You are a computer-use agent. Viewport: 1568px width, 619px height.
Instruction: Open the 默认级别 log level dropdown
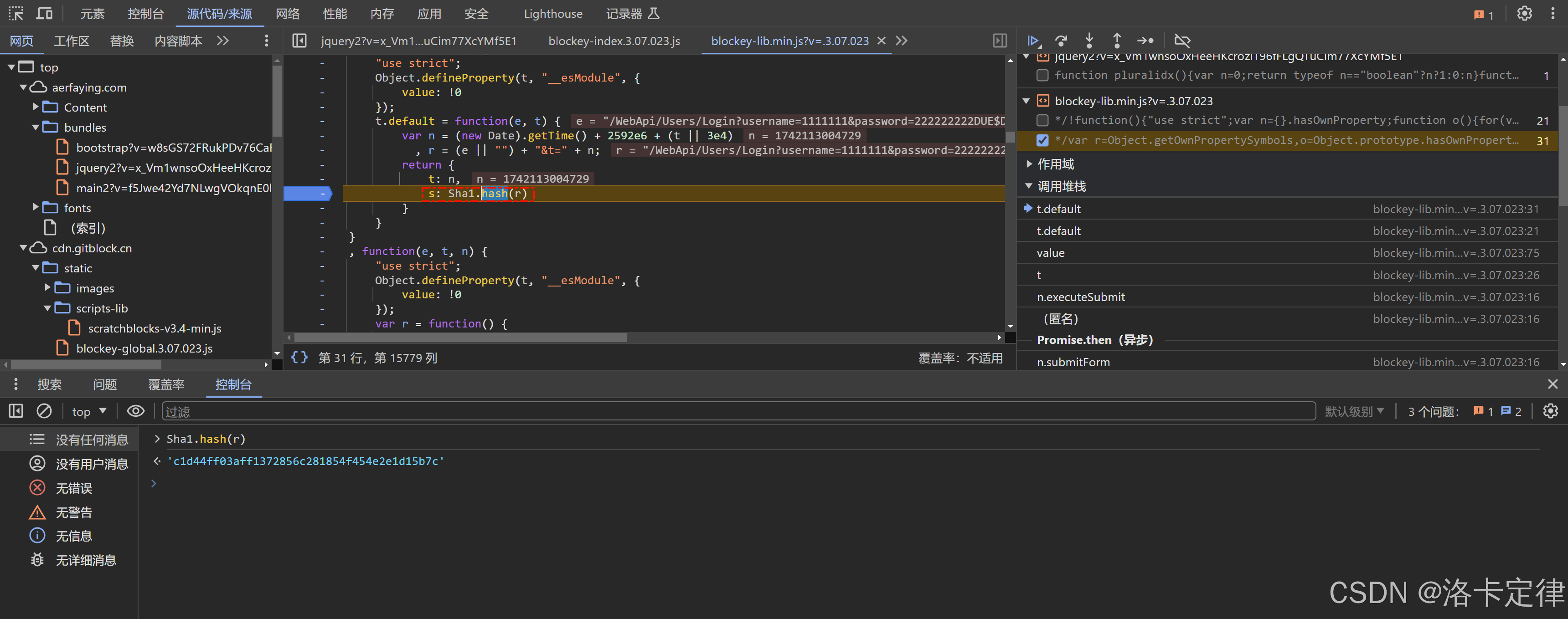(1354, 412)
